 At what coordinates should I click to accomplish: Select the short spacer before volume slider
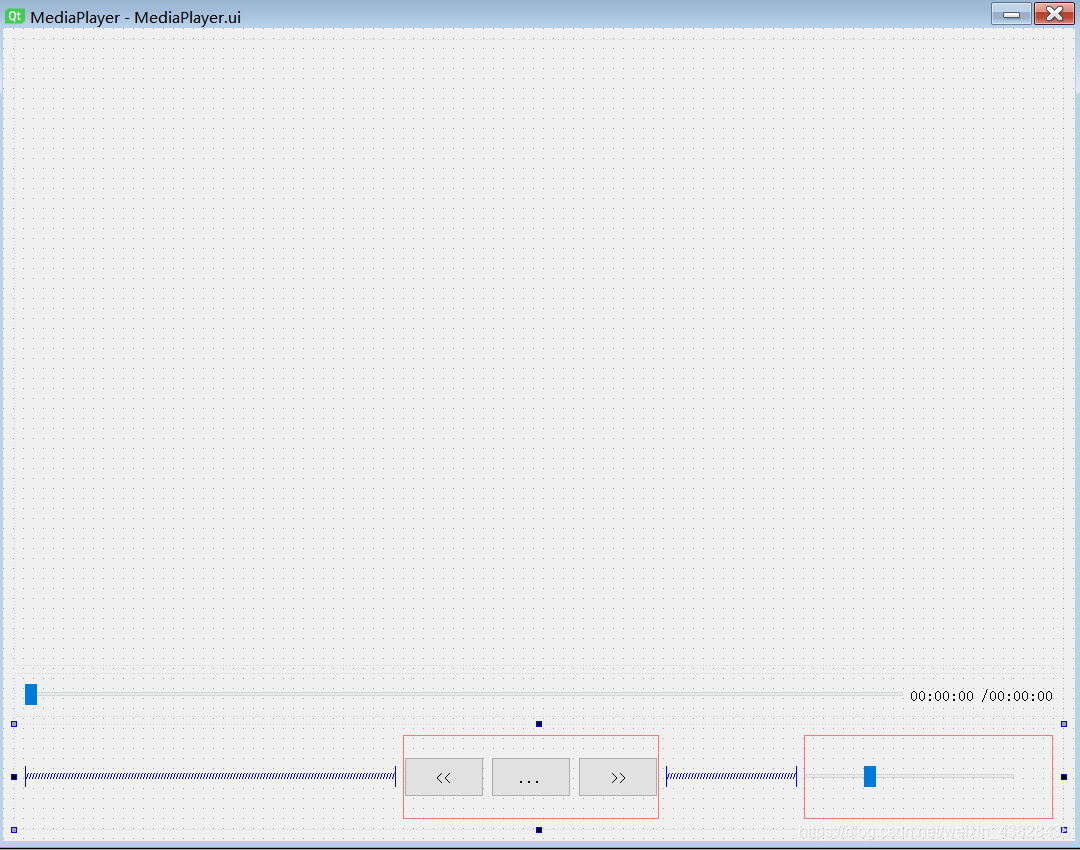point(731,776)
